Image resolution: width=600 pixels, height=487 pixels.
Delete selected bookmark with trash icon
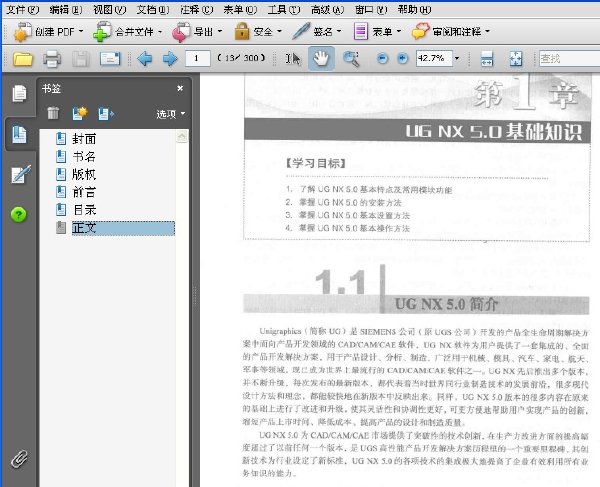53,113
